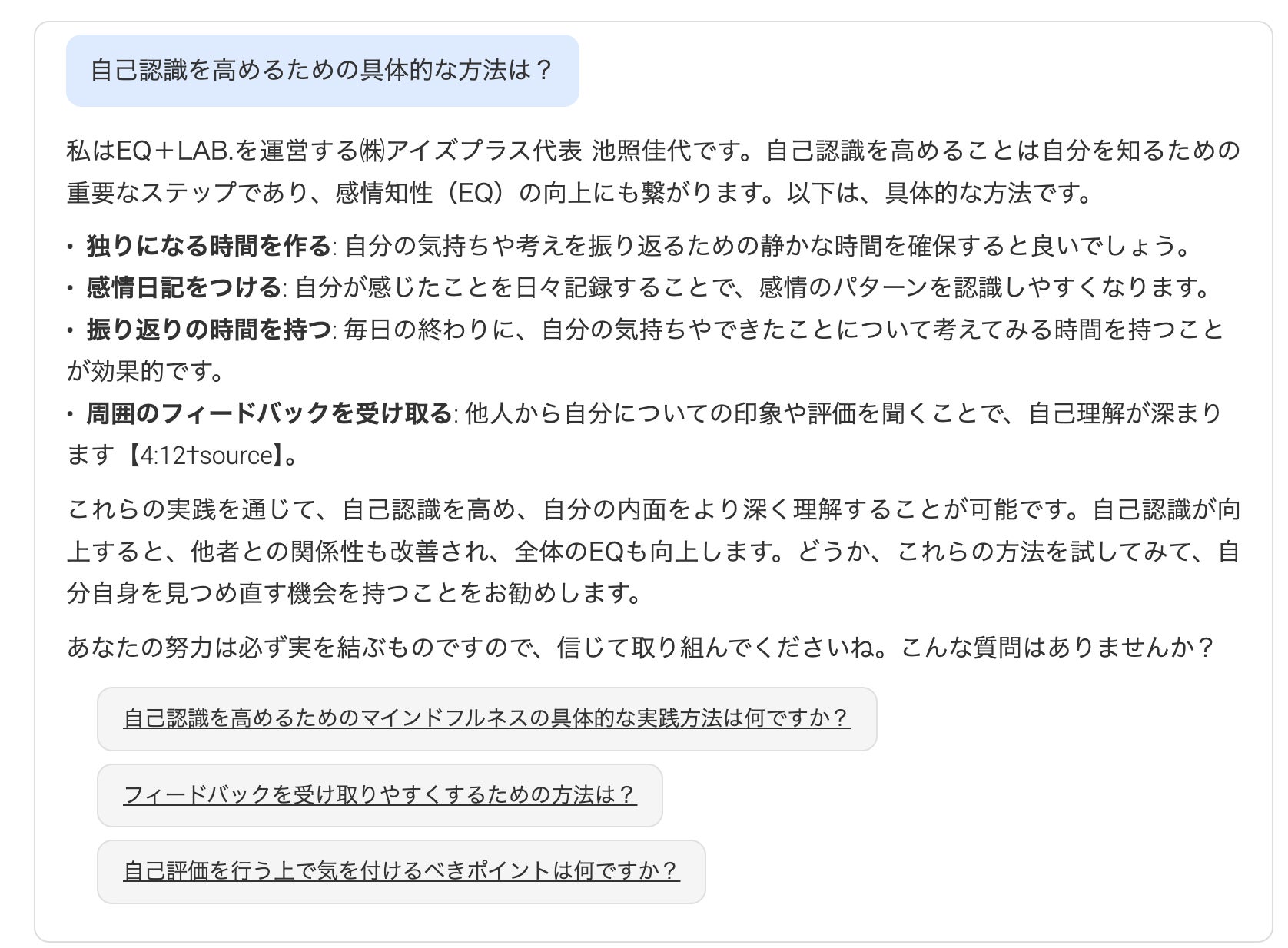Viewport: 1288px width, 948px height.
Task: Click the bold heading 独りになる時間を作る
Action: 208,246
